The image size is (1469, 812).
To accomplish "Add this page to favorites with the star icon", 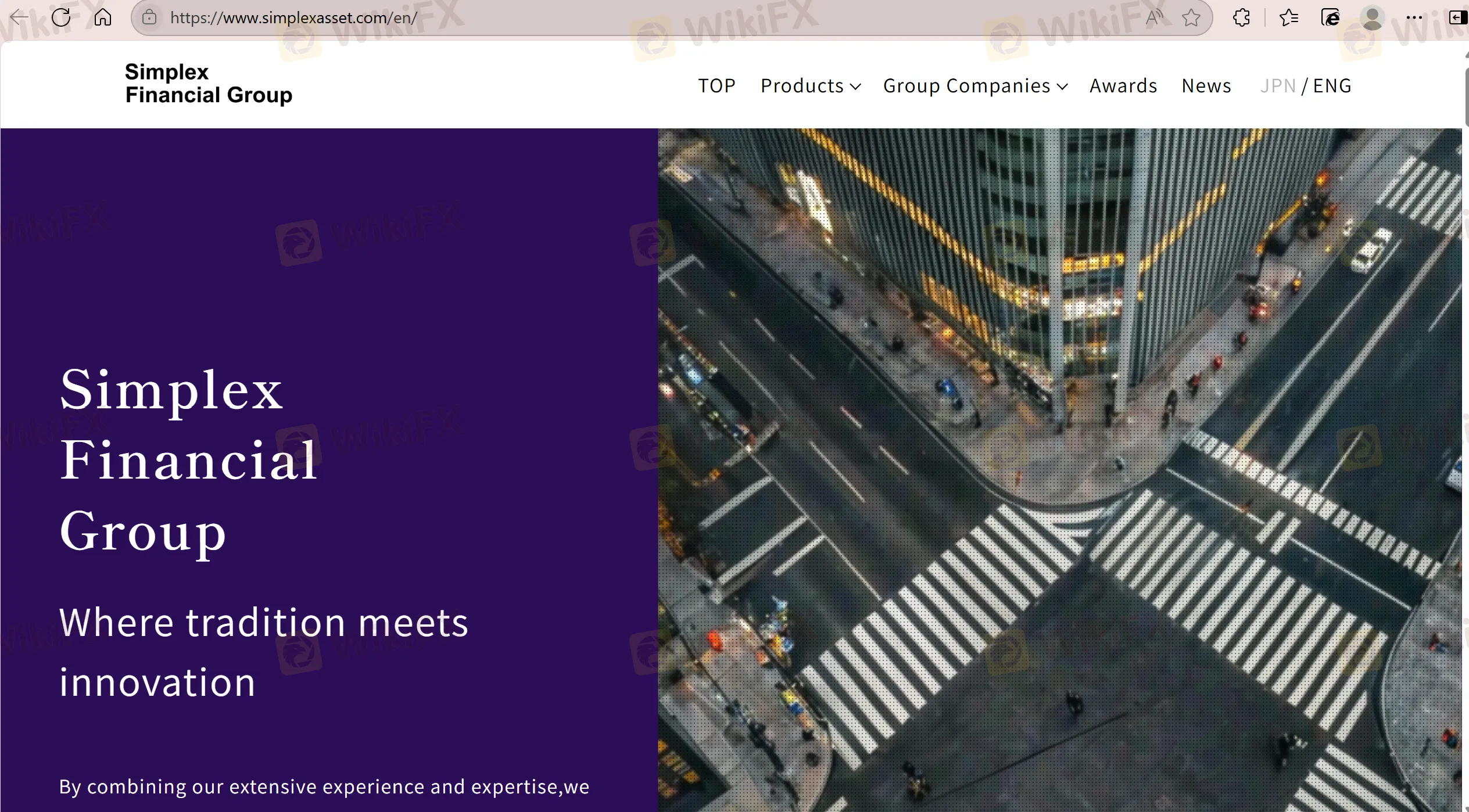I will [x=1191, y=17].
